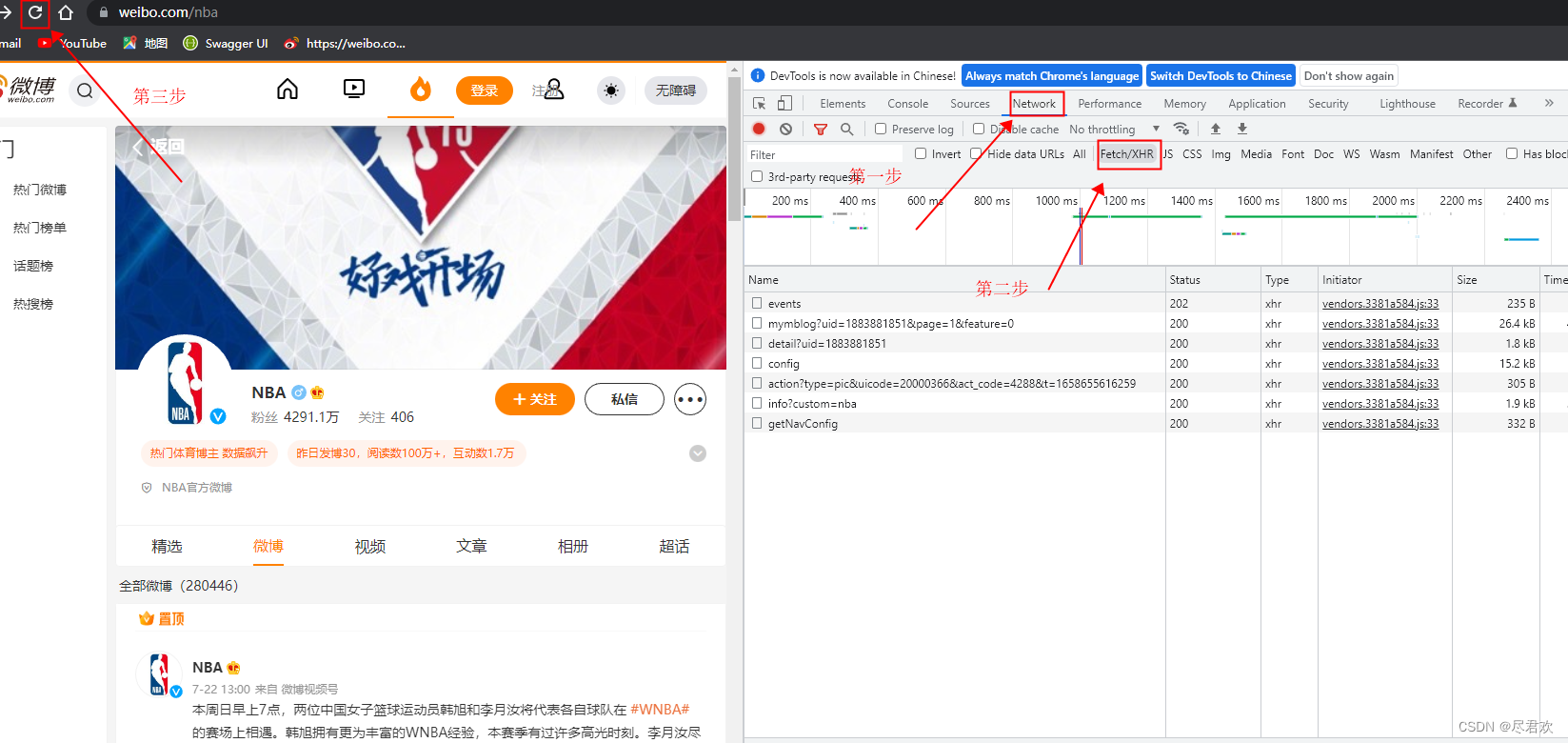Viewport: 1568px width, 743px height.
Task: Open 相册 tab on NBA profile
Action: (573, 546)
